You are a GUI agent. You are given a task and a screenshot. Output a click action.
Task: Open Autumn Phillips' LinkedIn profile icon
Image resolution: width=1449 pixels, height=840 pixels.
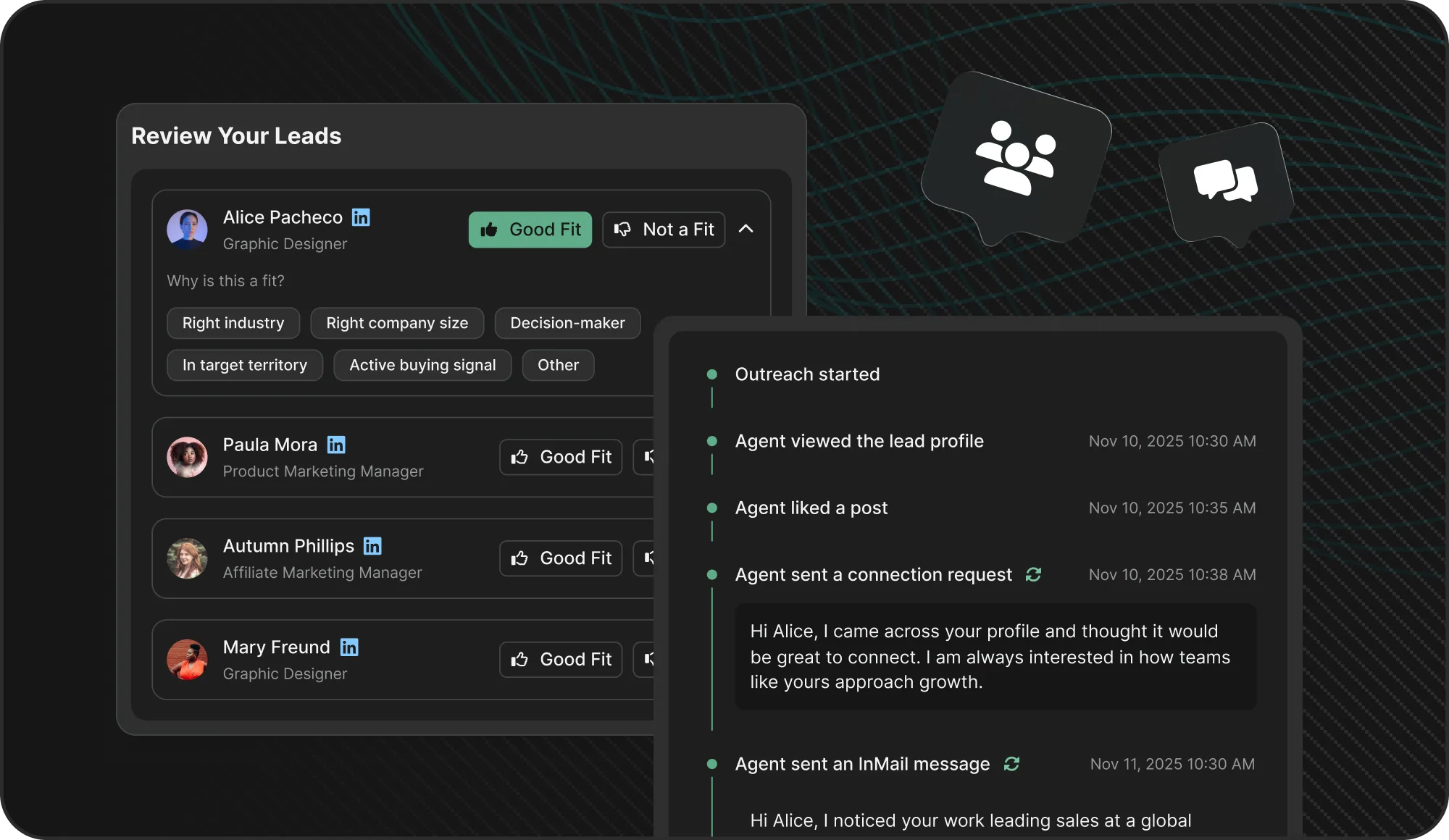372,546
